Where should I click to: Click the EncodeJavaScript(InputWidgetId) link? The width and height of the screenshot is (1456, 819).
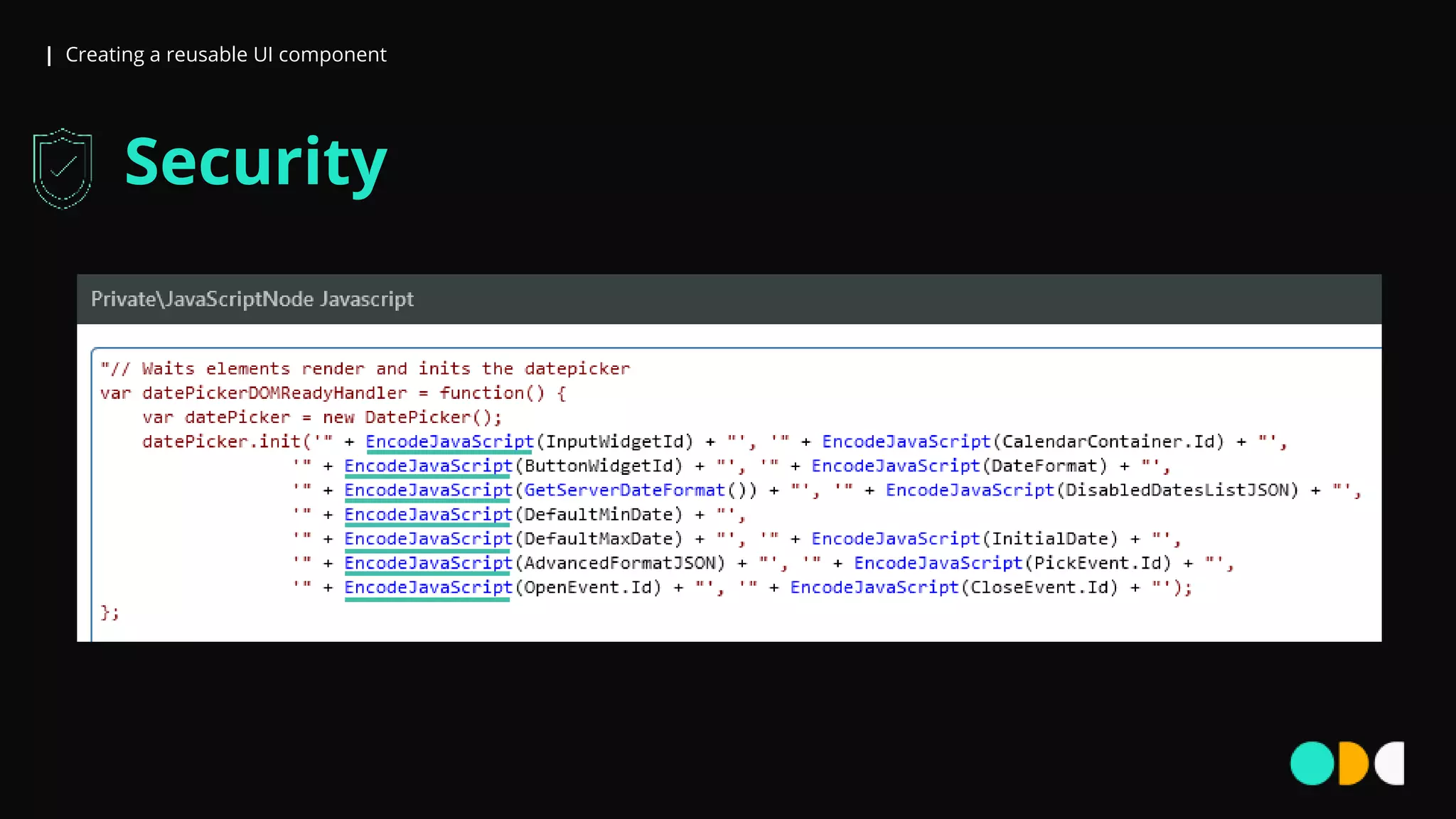tap(449, 441)
